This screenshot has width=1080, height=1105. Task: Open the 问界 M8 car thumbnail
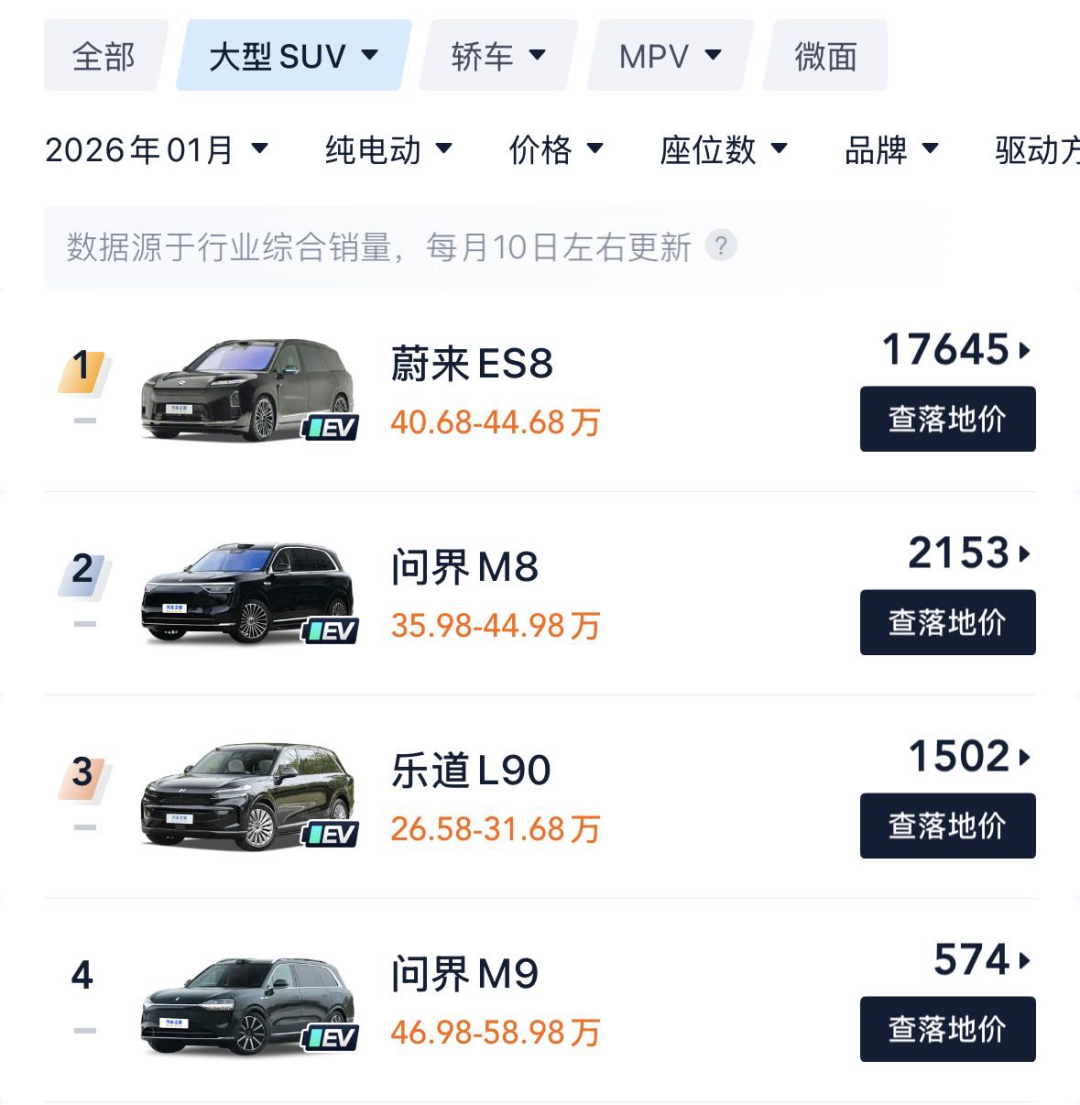247,593
